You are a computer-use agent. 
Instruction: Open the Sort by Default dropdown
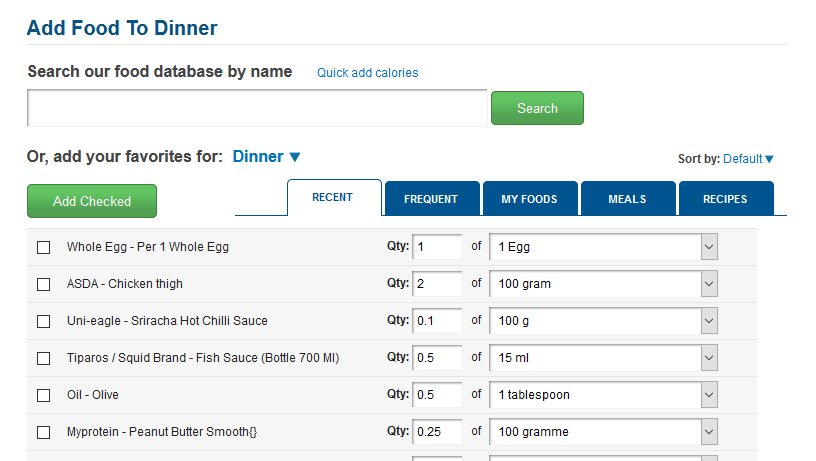pos(748,159)
